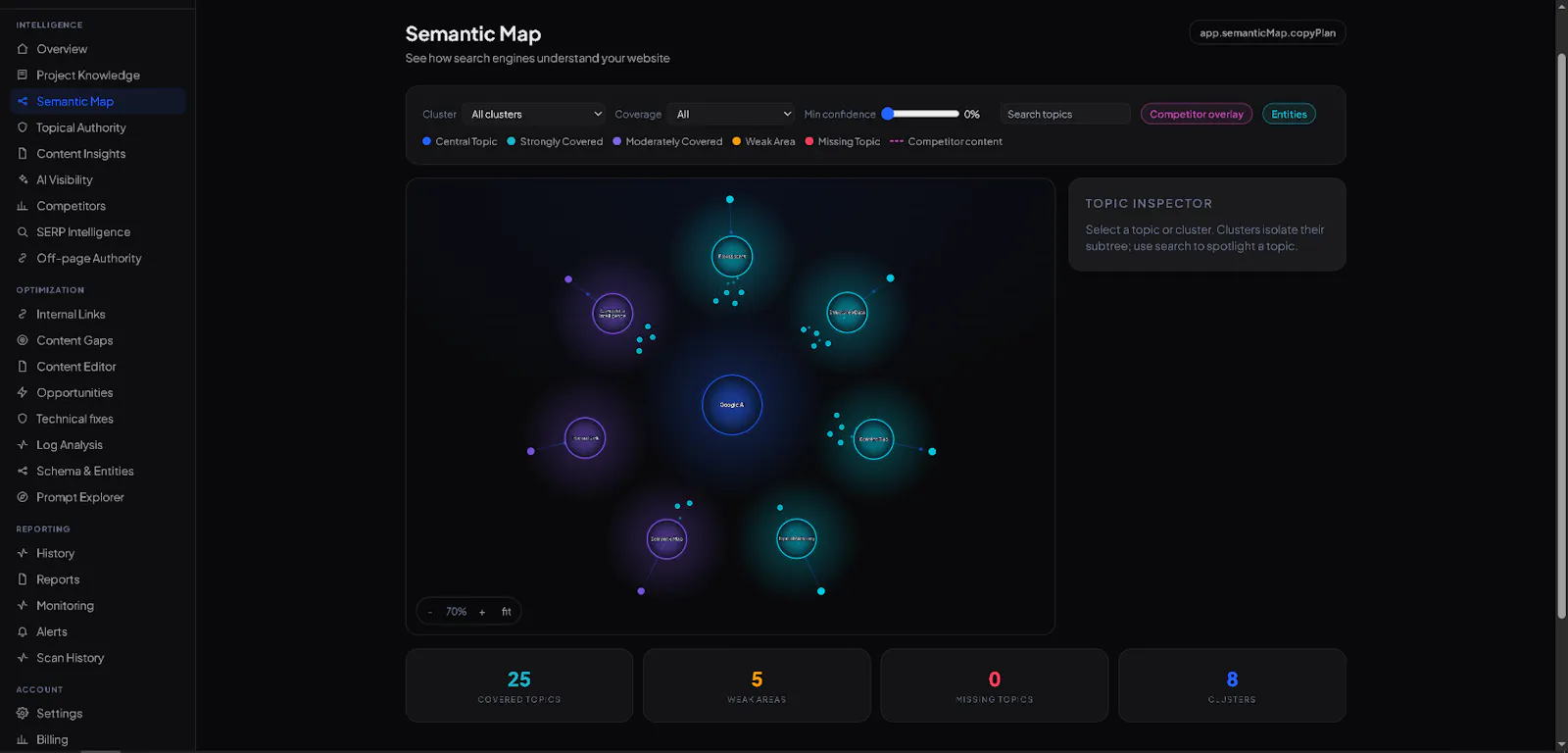Image resolution: width=1568 pixels, height=753 pixels.
Task: Open the Content Gaps menu item
Action: [74, 340]
